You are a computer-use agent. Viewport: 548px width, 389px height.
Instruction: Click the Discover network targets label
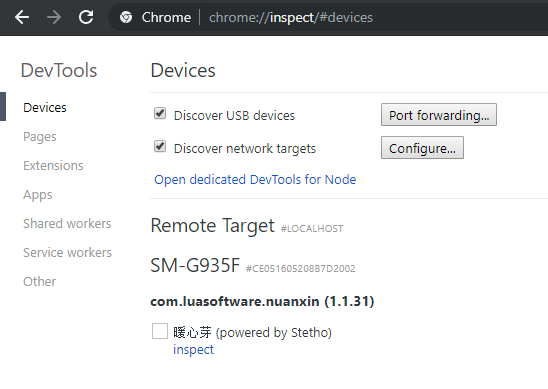[x=245, y=149]
